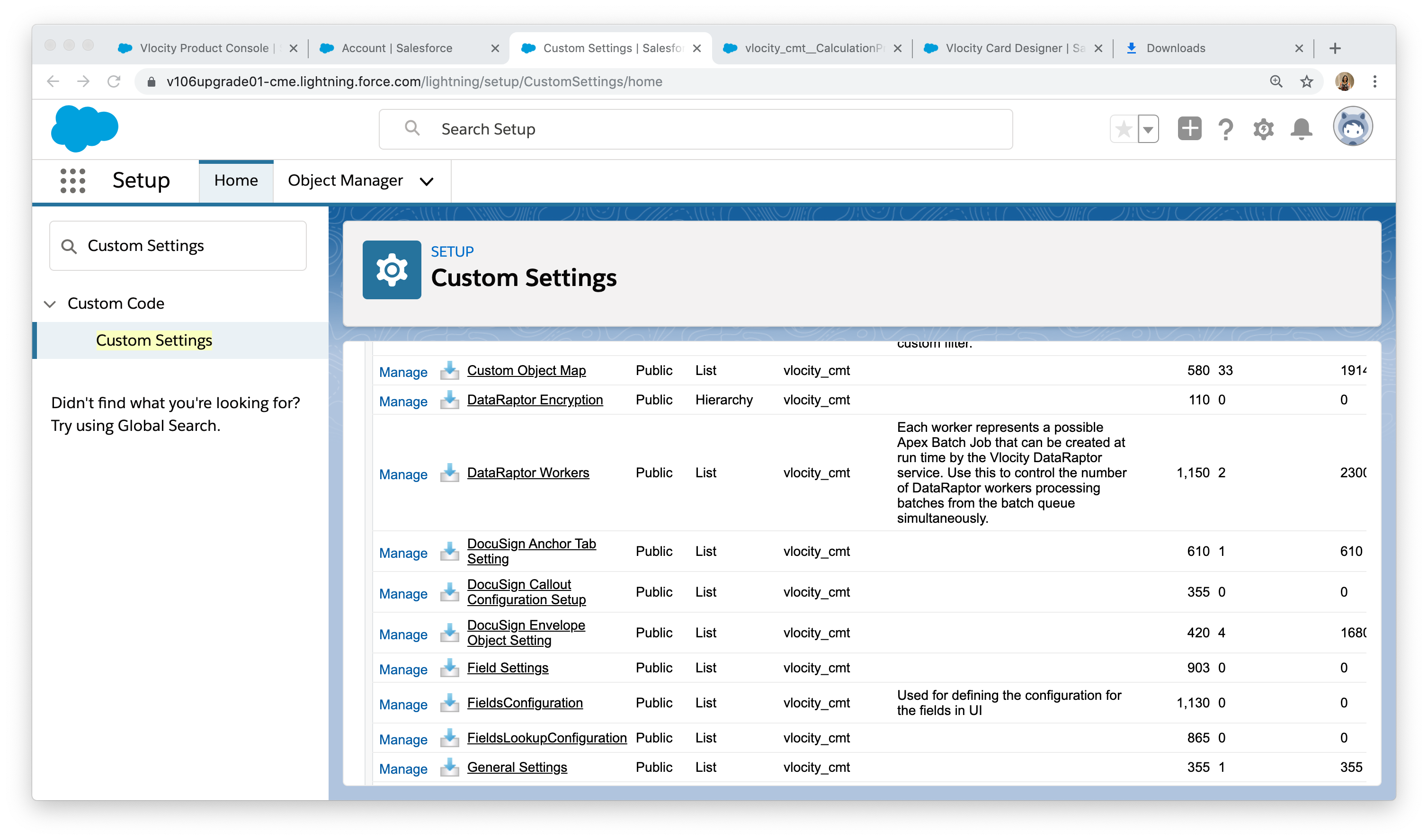This screenshot has height=840, width=1428.
Task: Switch to the Home tab in Setup
Action: click(236, 180)
